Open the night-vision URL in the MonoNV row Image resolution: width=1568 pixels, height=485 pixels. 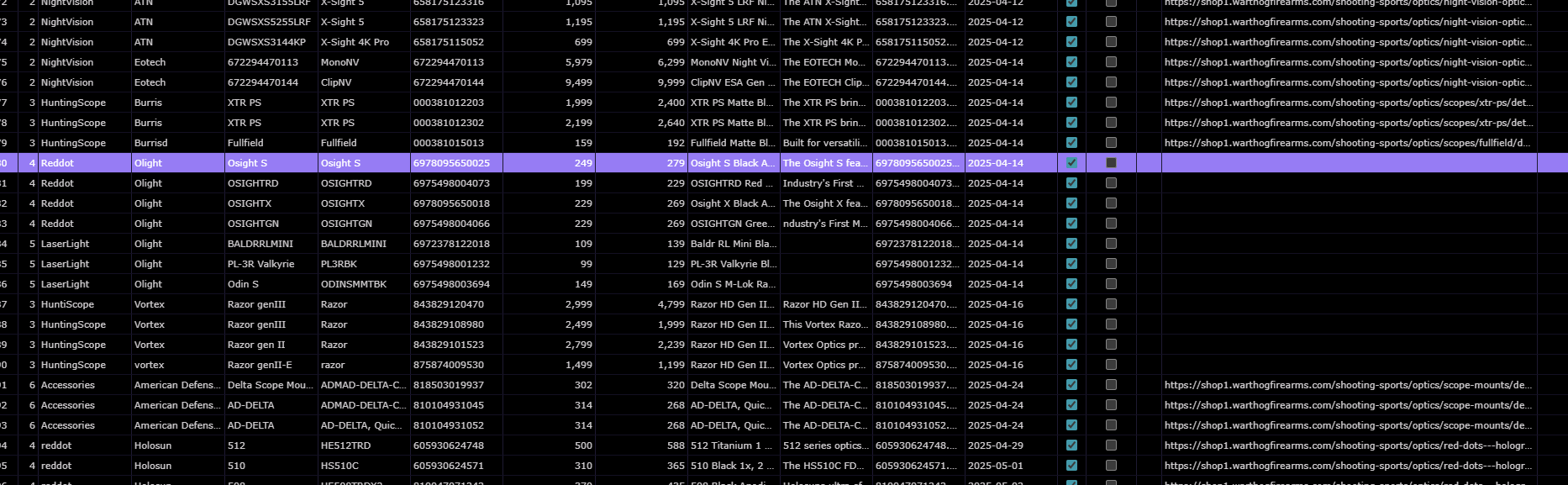(x=1348, y=62)
